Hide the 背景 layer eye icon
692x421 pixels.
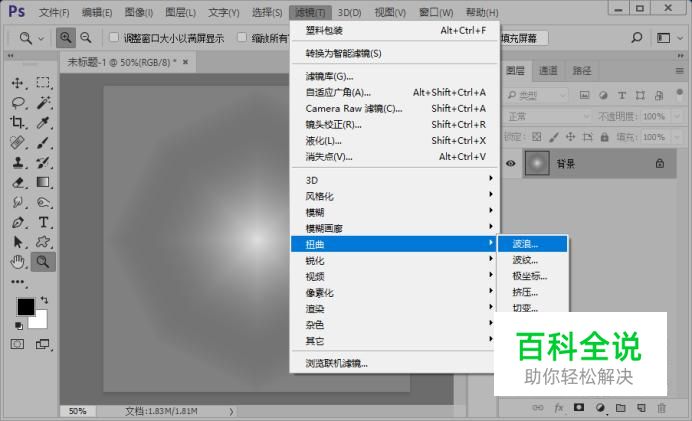(x=511, y=163)
